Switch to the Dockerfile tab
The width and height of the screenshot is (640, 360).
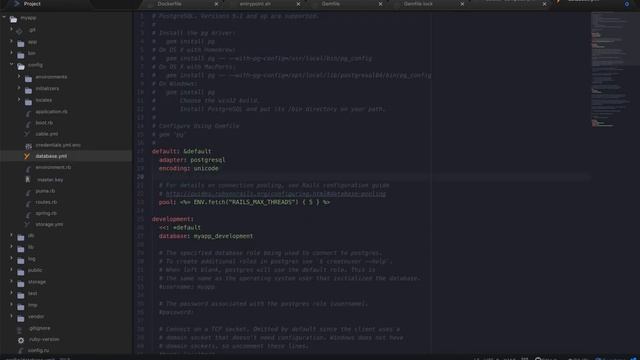pos(169,4)
